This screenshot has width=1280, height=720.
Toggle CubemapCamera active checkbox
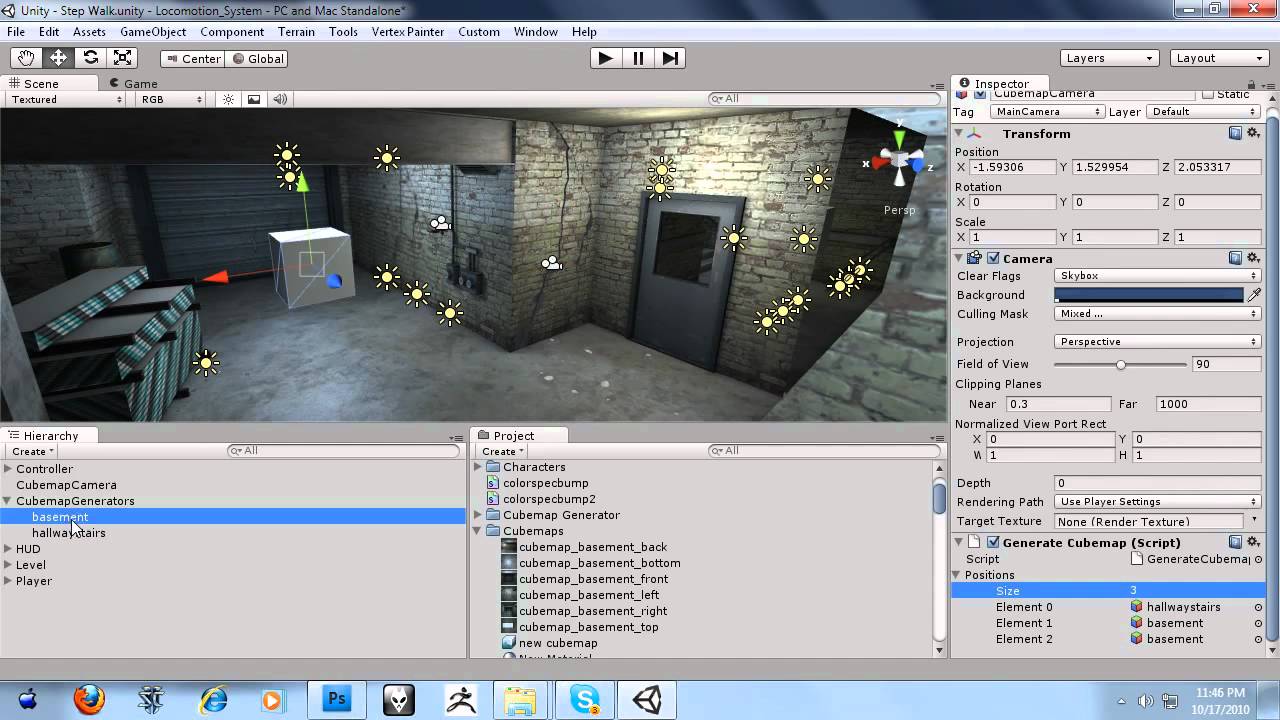[980, 94]
